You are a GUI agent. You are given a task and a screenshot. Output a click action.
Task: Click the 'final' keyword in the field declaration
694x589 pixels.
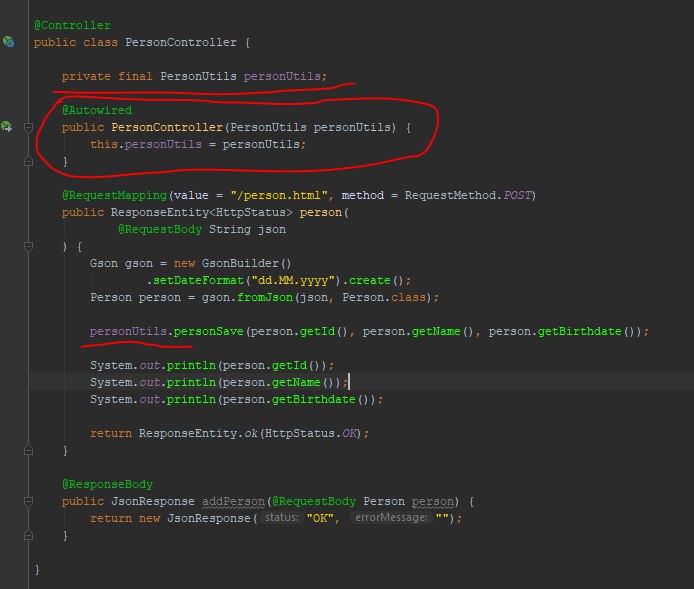[x=135, y=76]
